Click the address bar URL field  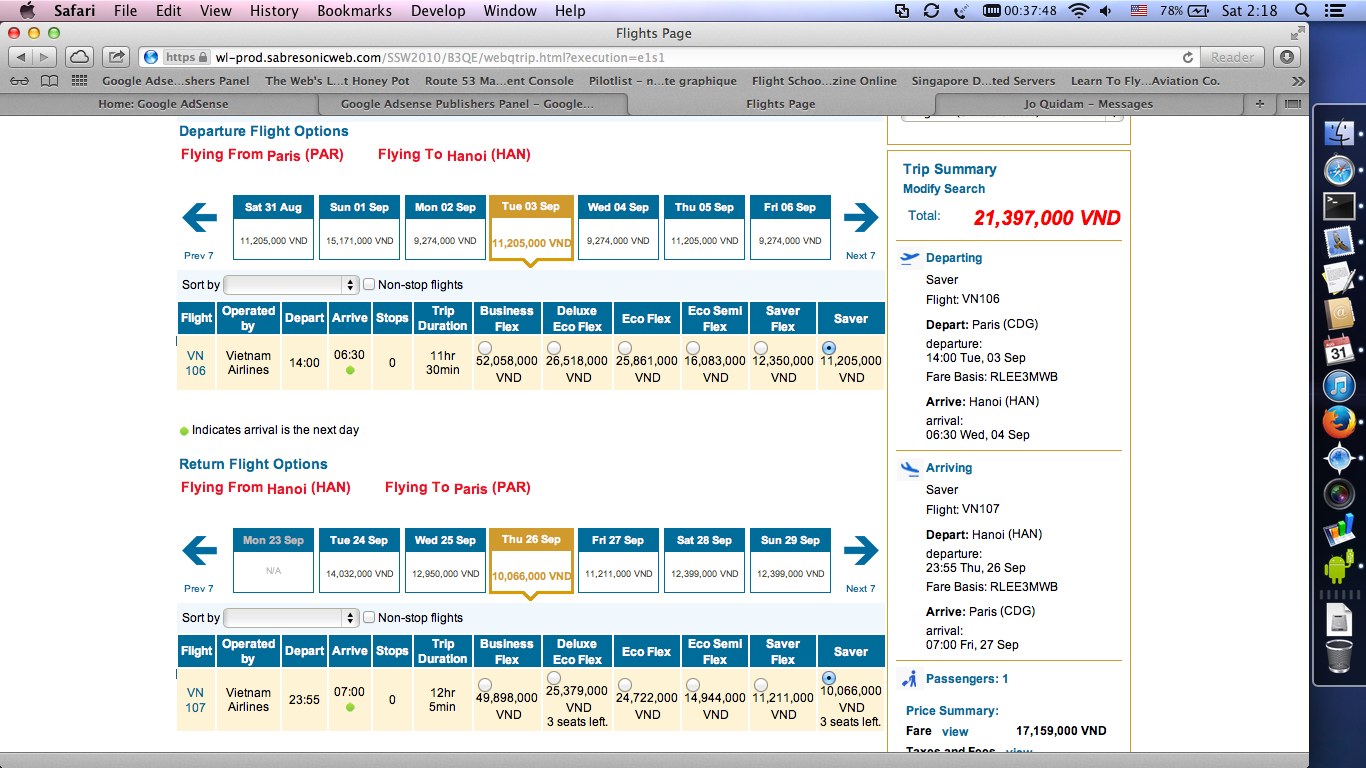pyautogui.click(x=670, y=57)
